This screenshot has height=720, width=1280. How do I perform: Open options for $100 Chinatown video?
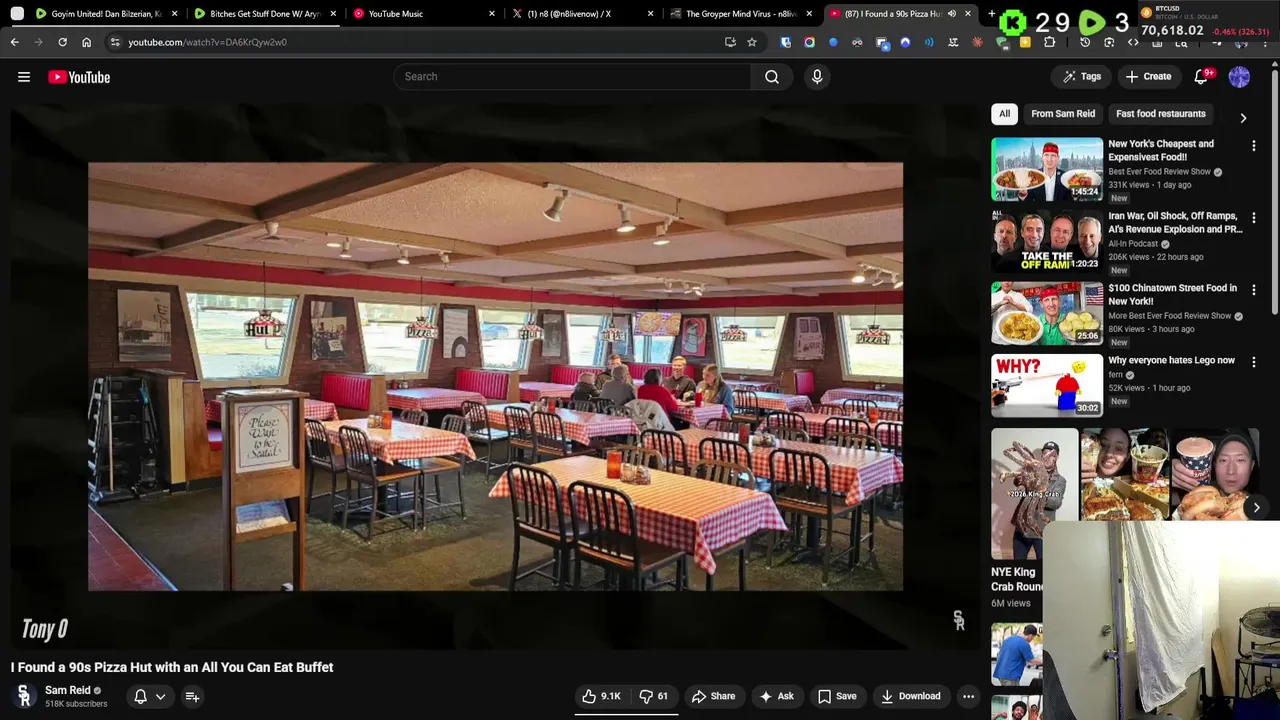(x=1254, y=290)
